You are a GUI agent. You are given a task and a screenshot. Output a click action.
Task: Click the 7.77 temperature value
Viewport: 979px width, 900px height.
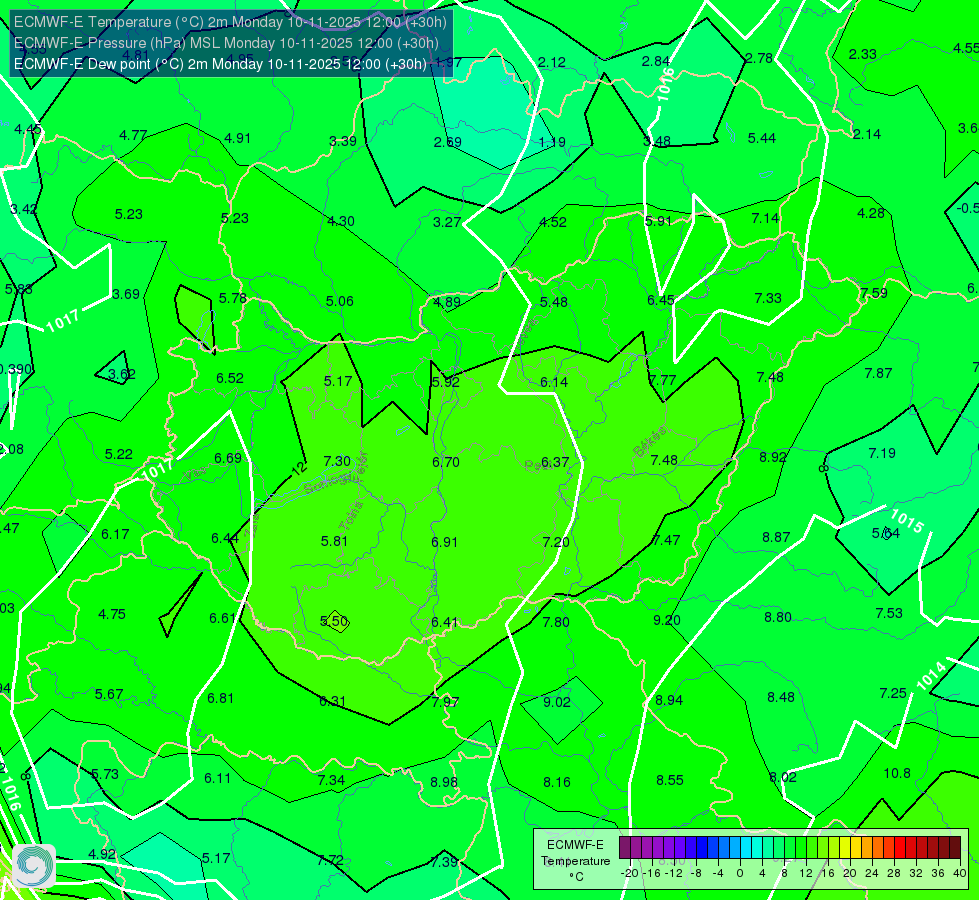point(662,380)
